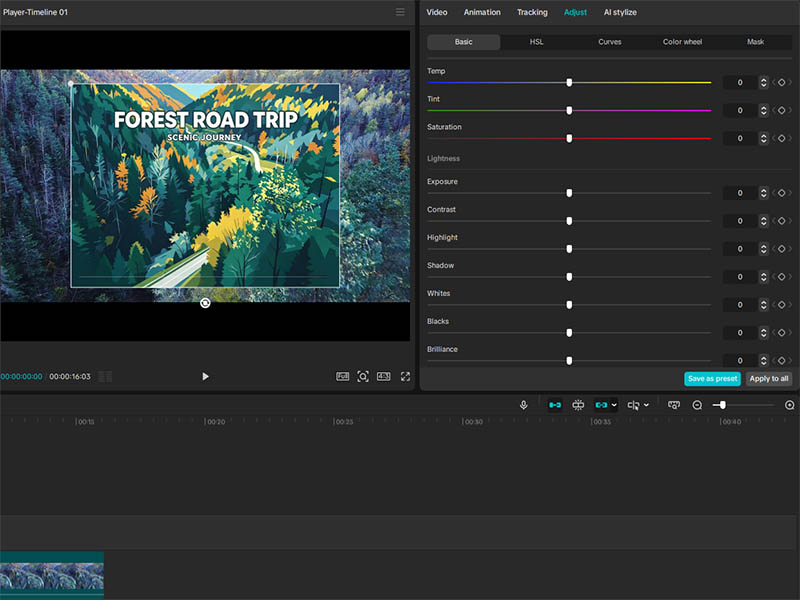
Task: Open the Tracking tab
Action: [532, 12]
